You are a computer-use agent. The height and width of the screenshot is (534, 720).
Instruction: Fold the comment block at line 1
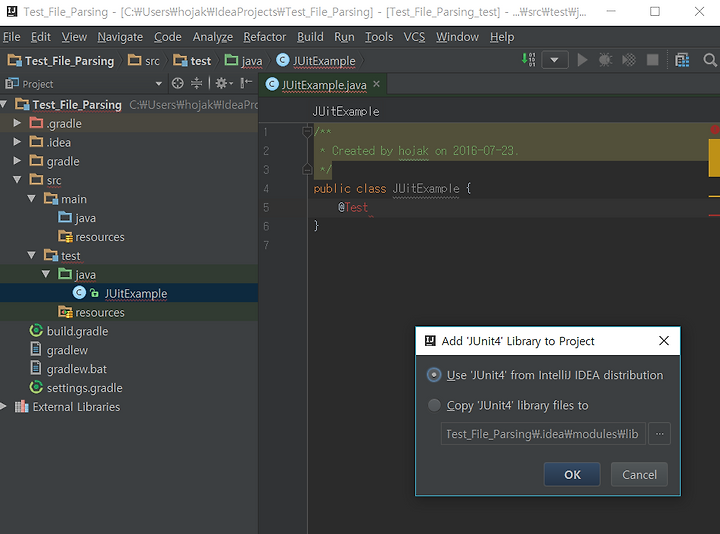(307, 132)
